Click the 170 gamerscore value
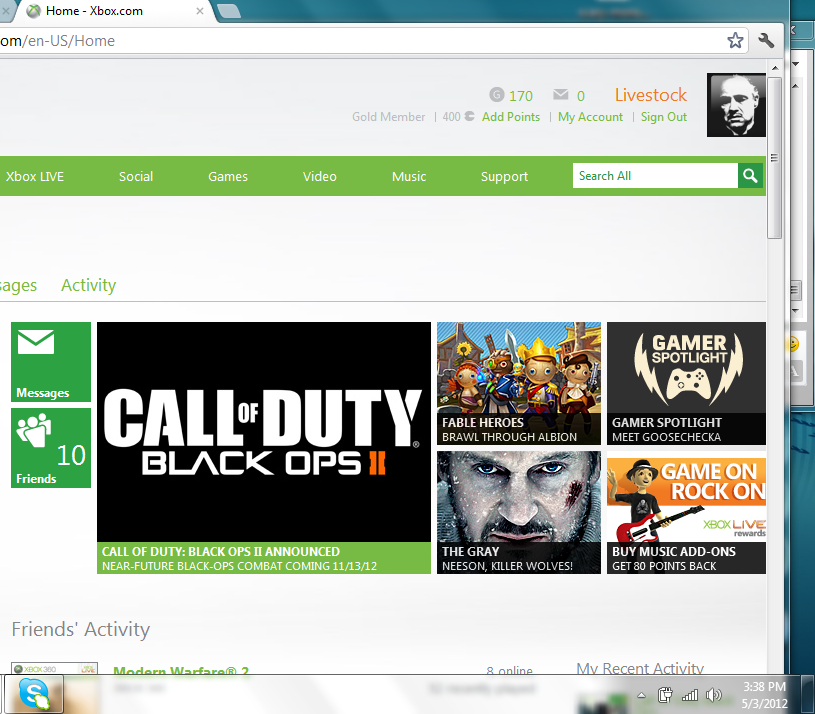 521,96
